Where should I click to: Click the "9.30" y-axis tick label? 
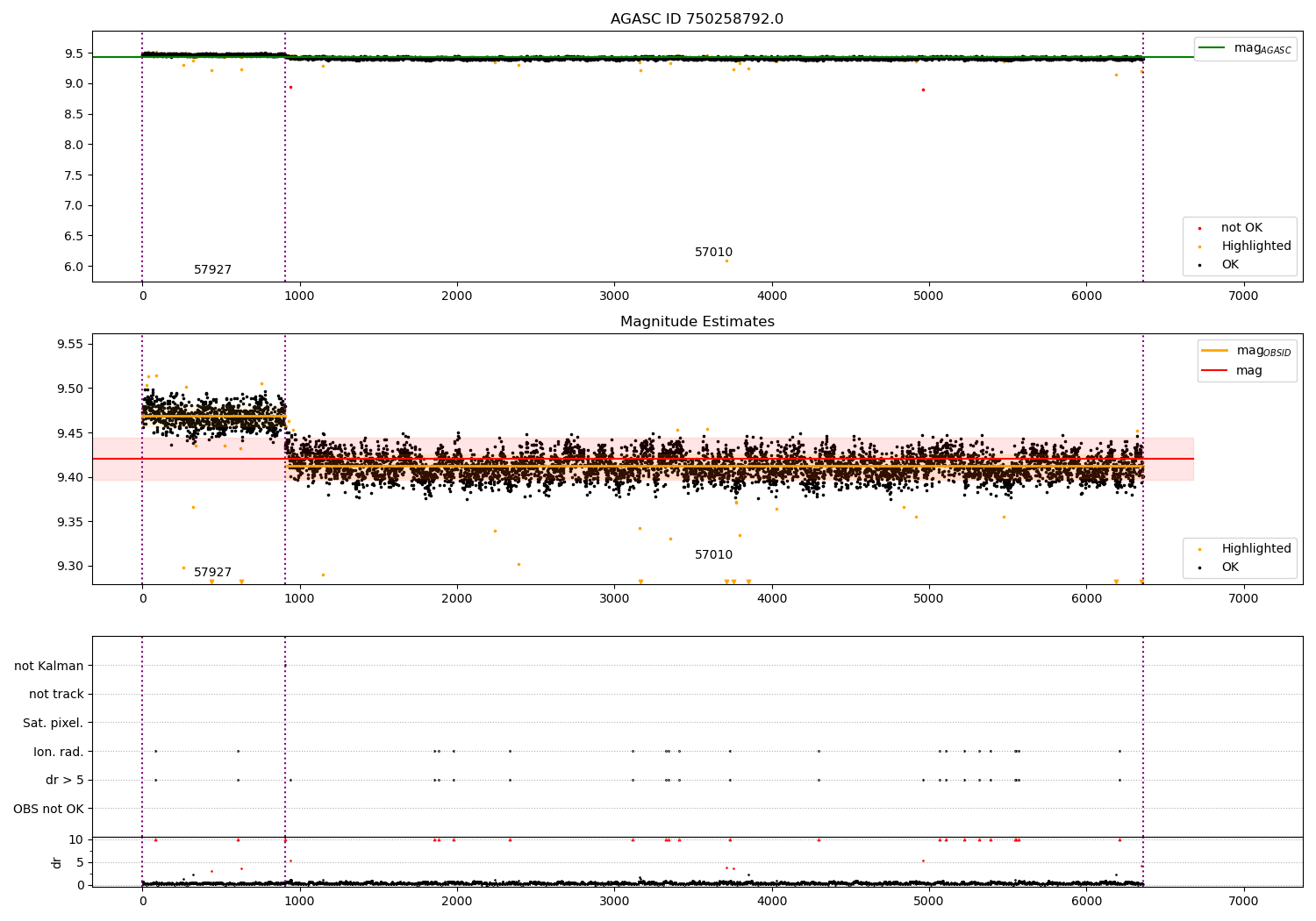(x=68, y=566)
